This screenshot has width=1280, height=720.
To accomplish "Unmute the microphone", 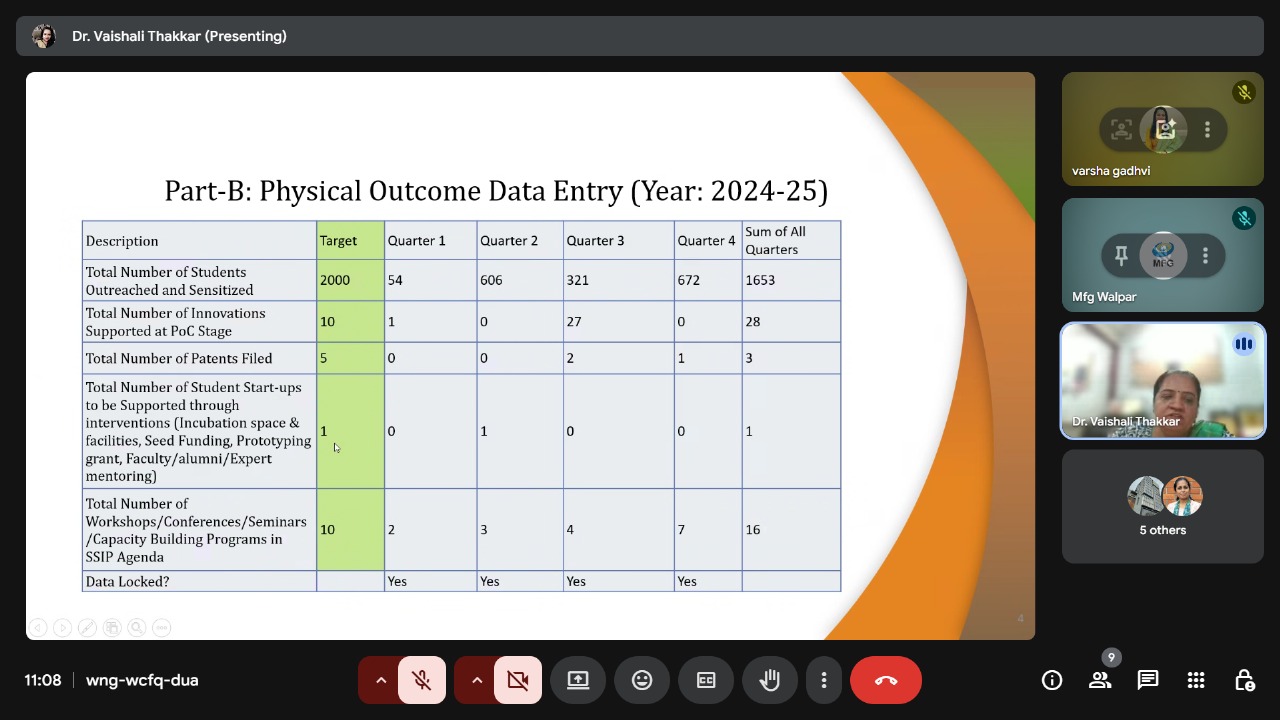I will point(422,680).
